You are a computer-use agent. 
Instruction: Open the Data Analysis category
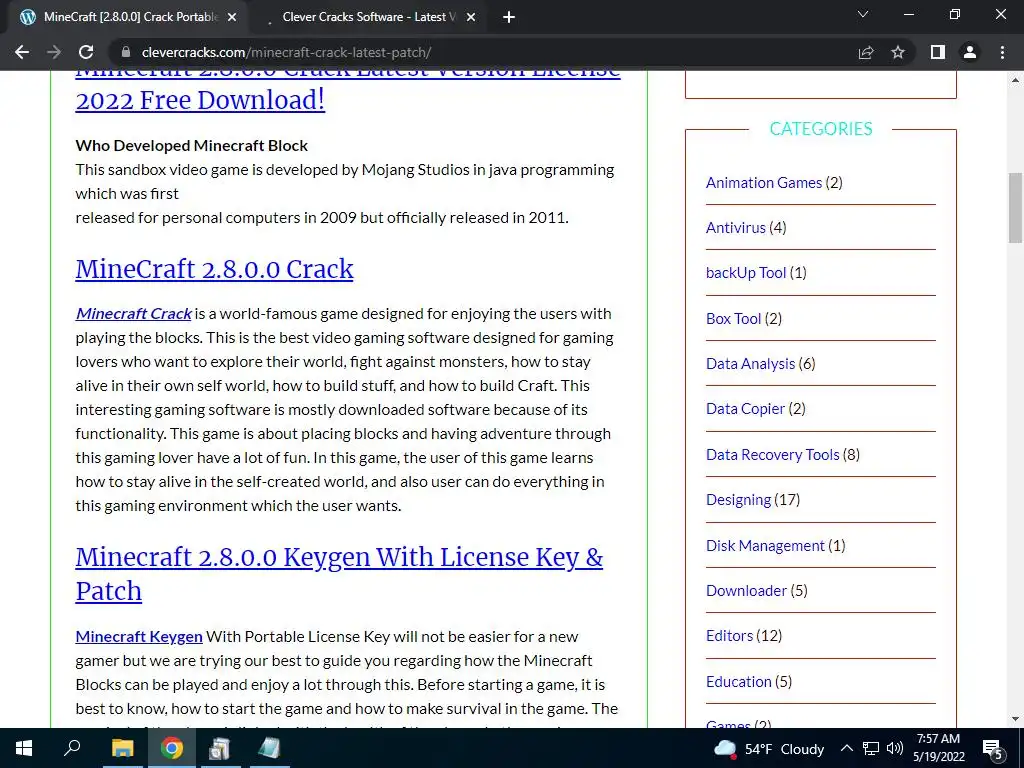point(750,364)
